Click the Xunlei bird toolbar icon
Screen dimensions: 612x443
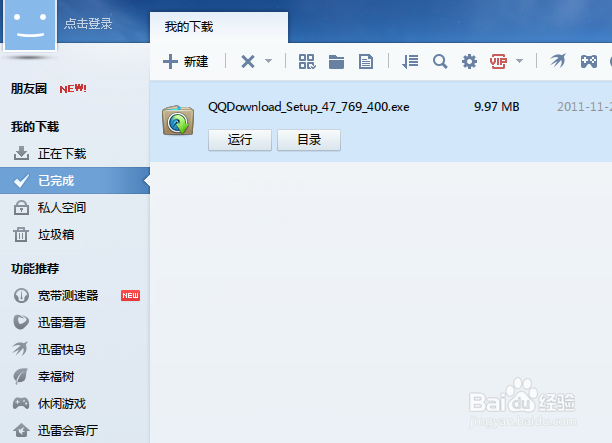pyautogui.click(x=558, y=61)
